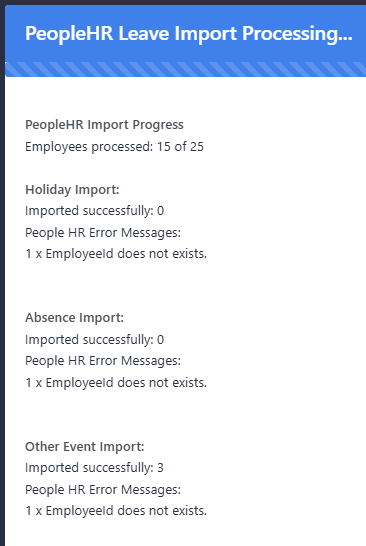Select the PeopleHR Import Progress heading
Viewport: 366px width, 546px height.
[x=104, y=125]
